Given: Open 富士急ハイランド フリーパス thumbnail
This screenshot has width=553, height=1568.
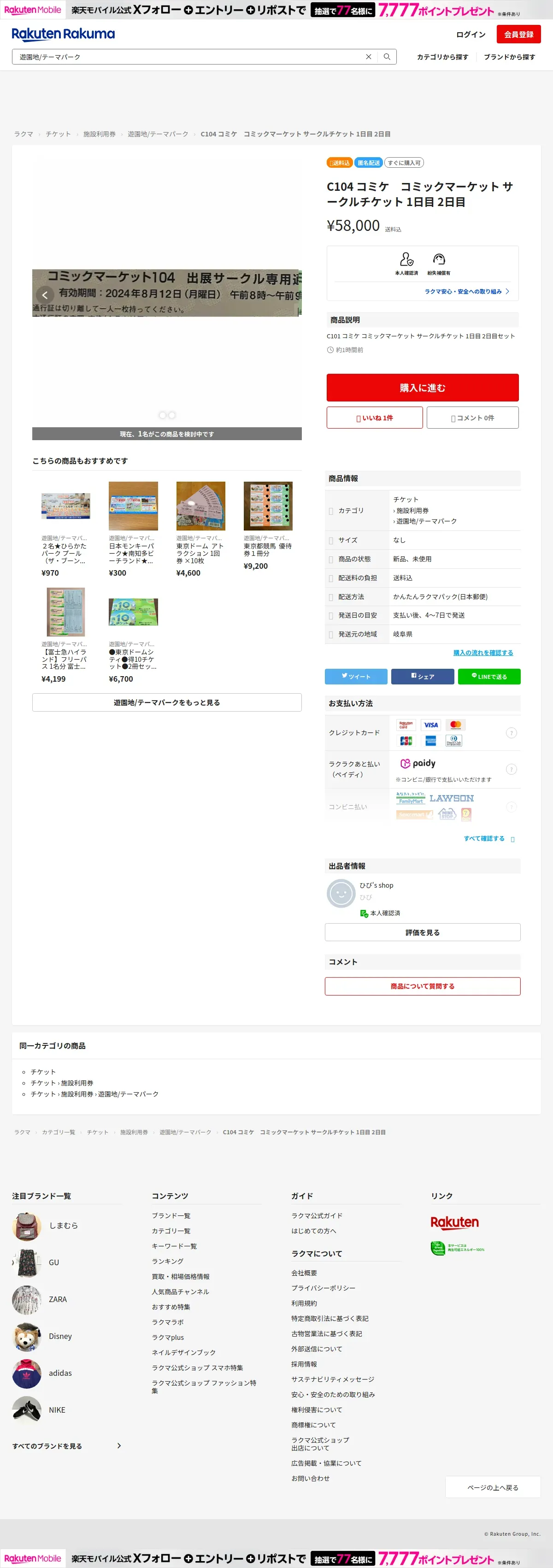Looking at the screenshot, I should (66, 612).
